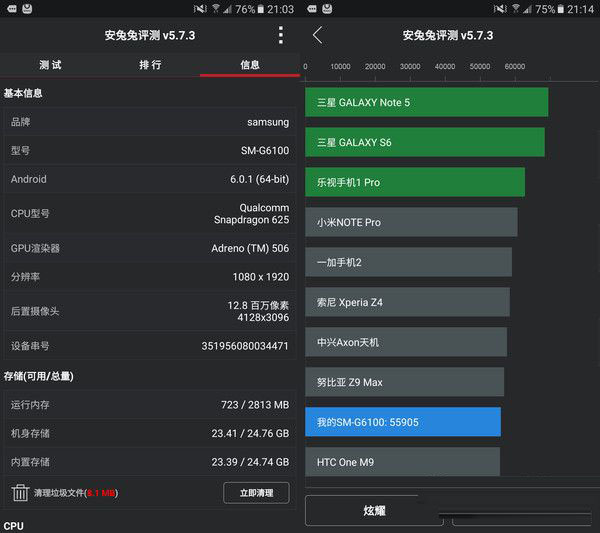The image size is (600, 533).
Task: Select the 小米NOTE Pro bar
Action: [x=411, y=222]
